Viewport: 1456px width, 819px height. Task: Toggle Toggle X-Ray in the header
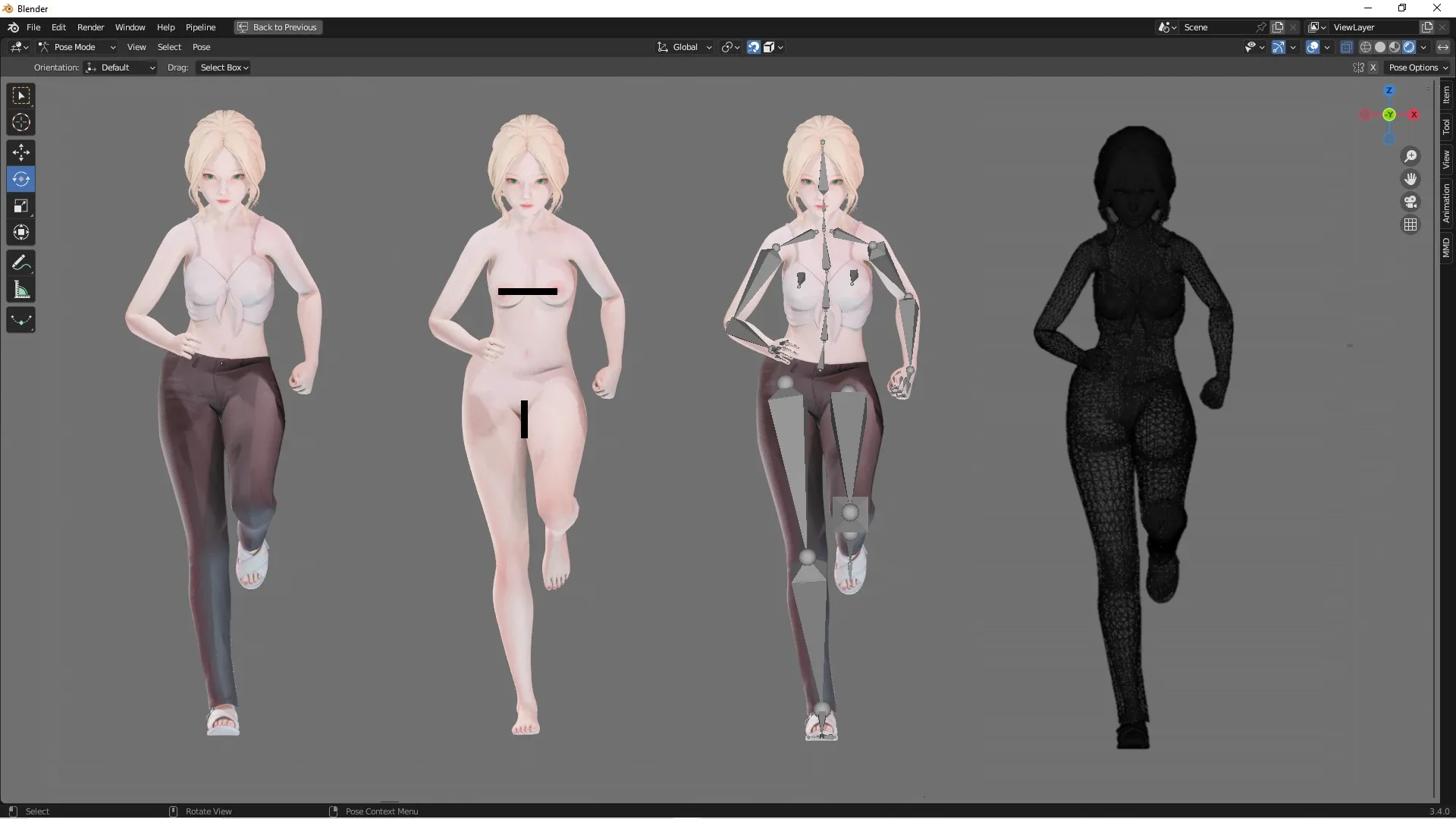pos(1347,46)
